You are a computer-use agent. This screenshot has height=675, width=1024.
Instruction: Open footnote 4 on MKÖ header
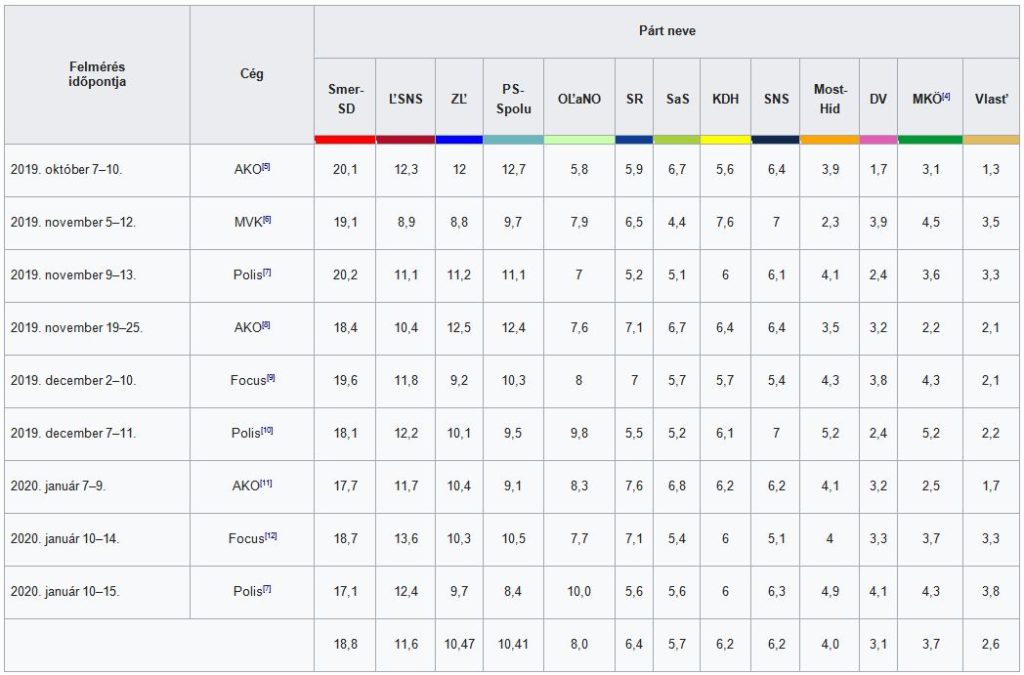click(x=945, y=96)
